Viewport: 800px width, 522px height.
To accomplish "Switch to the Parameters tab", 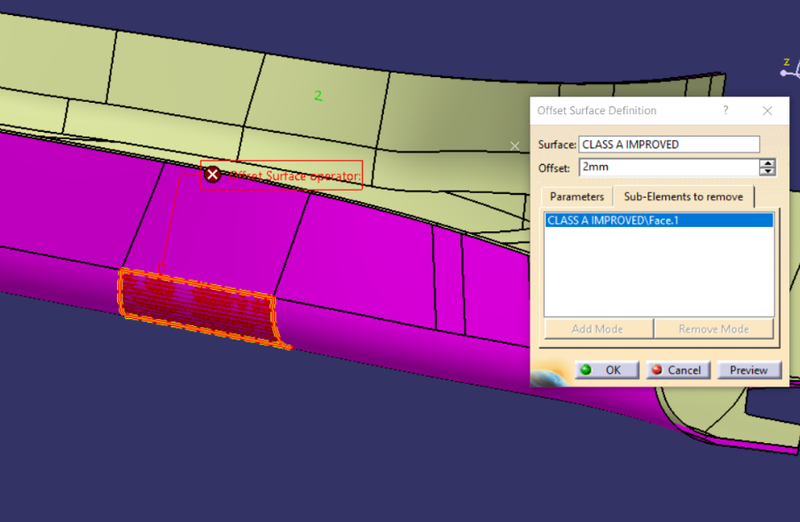I will (x=576, y=197).
